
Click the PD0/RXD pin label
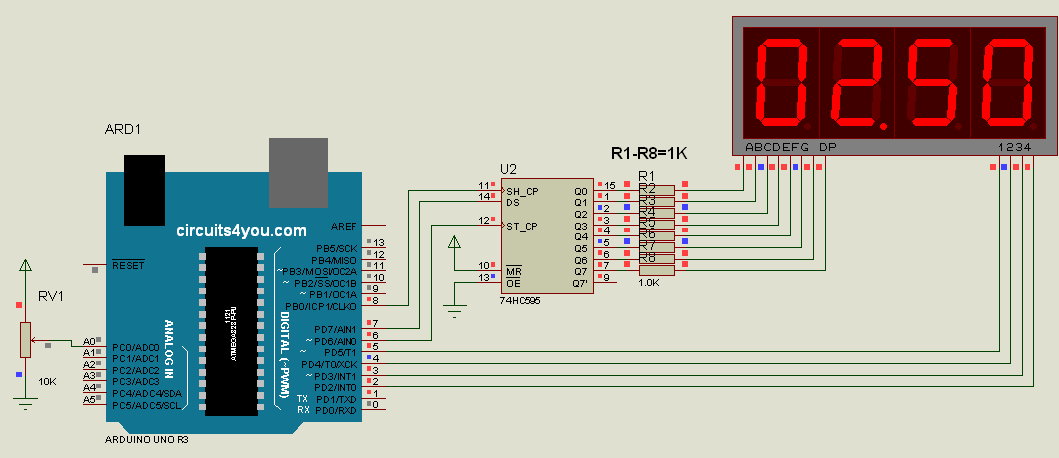pyautogui.click(x=336, y=410)
